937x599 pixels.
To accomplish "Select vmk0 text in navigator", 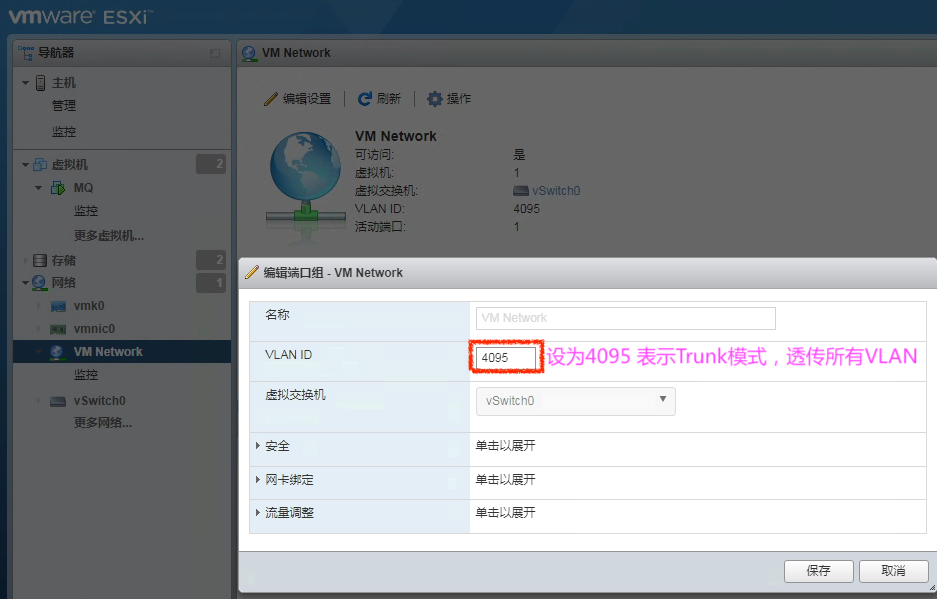I will click(x=89, y=306).
